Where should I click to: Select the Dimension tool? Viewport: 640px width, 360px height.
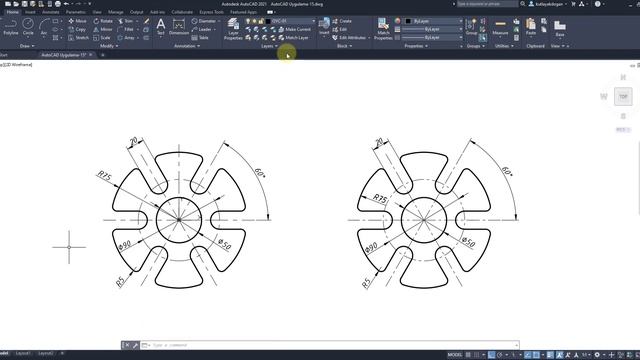point(179,27)
